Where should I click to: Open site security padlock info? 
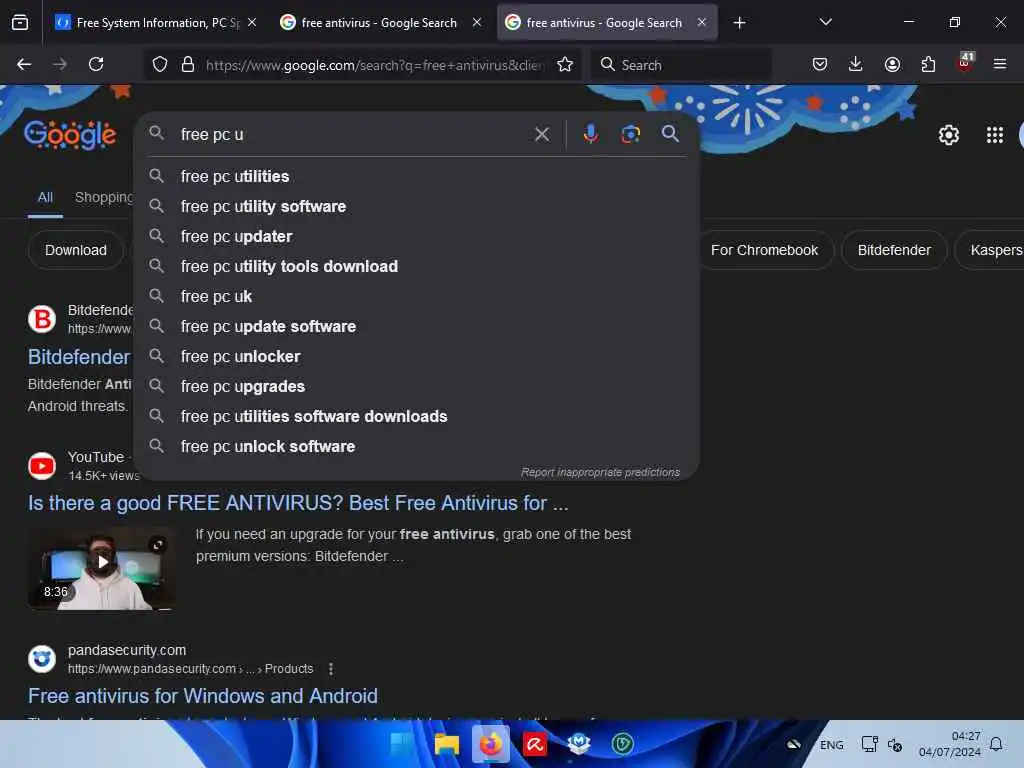tap(188, 64)
